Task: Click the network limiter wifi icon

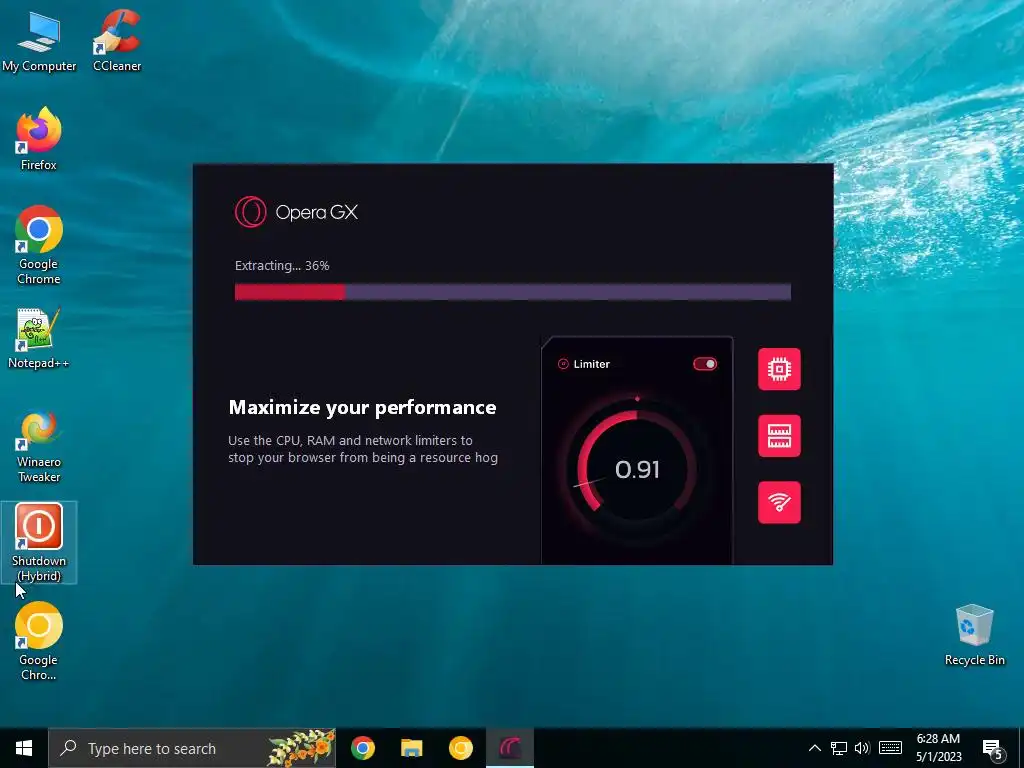Action: (x=779, y=502)
